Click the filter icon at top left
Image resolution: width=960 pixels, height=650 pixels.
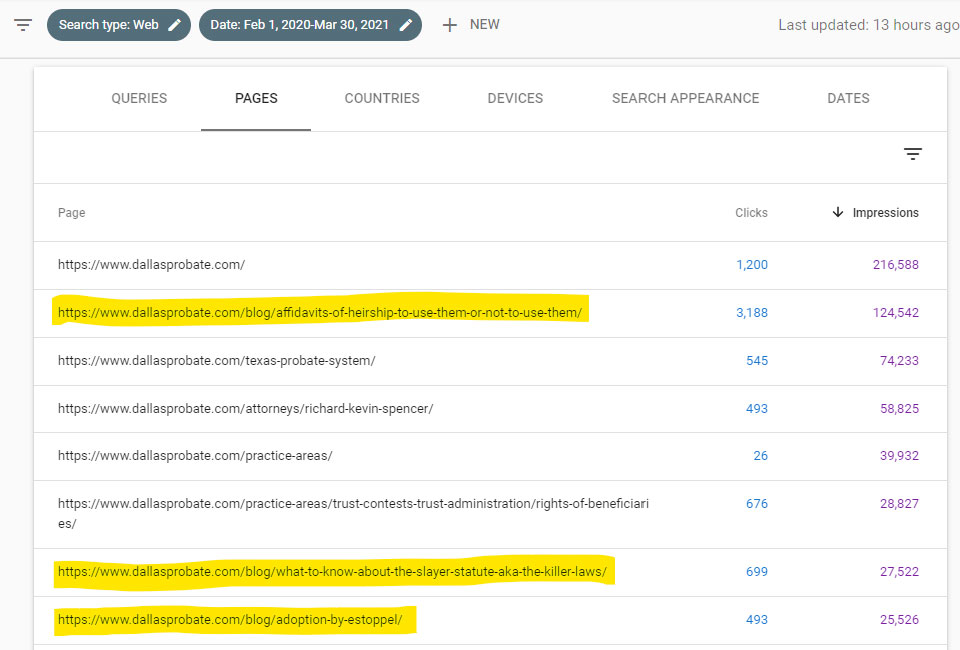23,25
